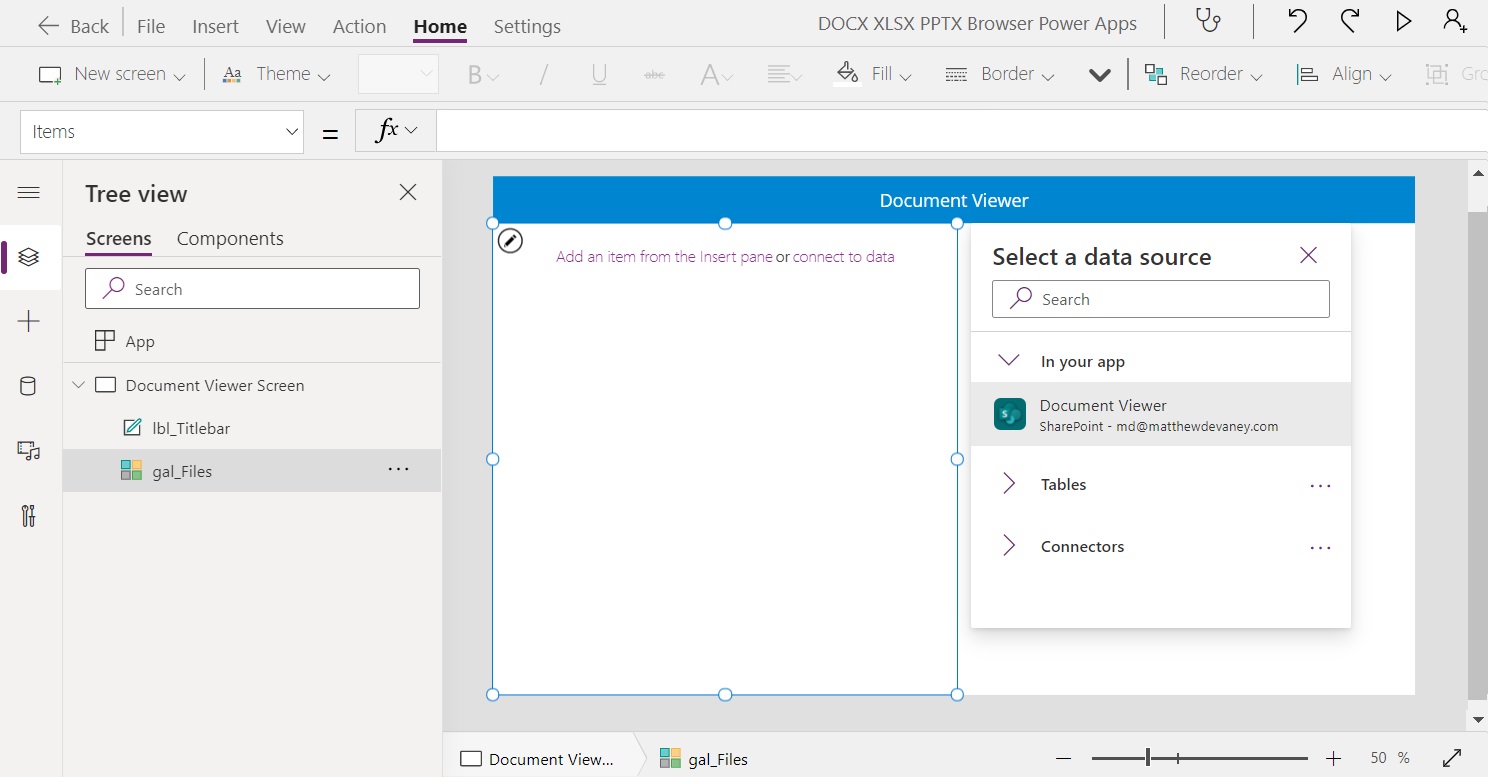Collapse the In your app section
This screenshot has width=1488, height=777.
coord(1007,360)
